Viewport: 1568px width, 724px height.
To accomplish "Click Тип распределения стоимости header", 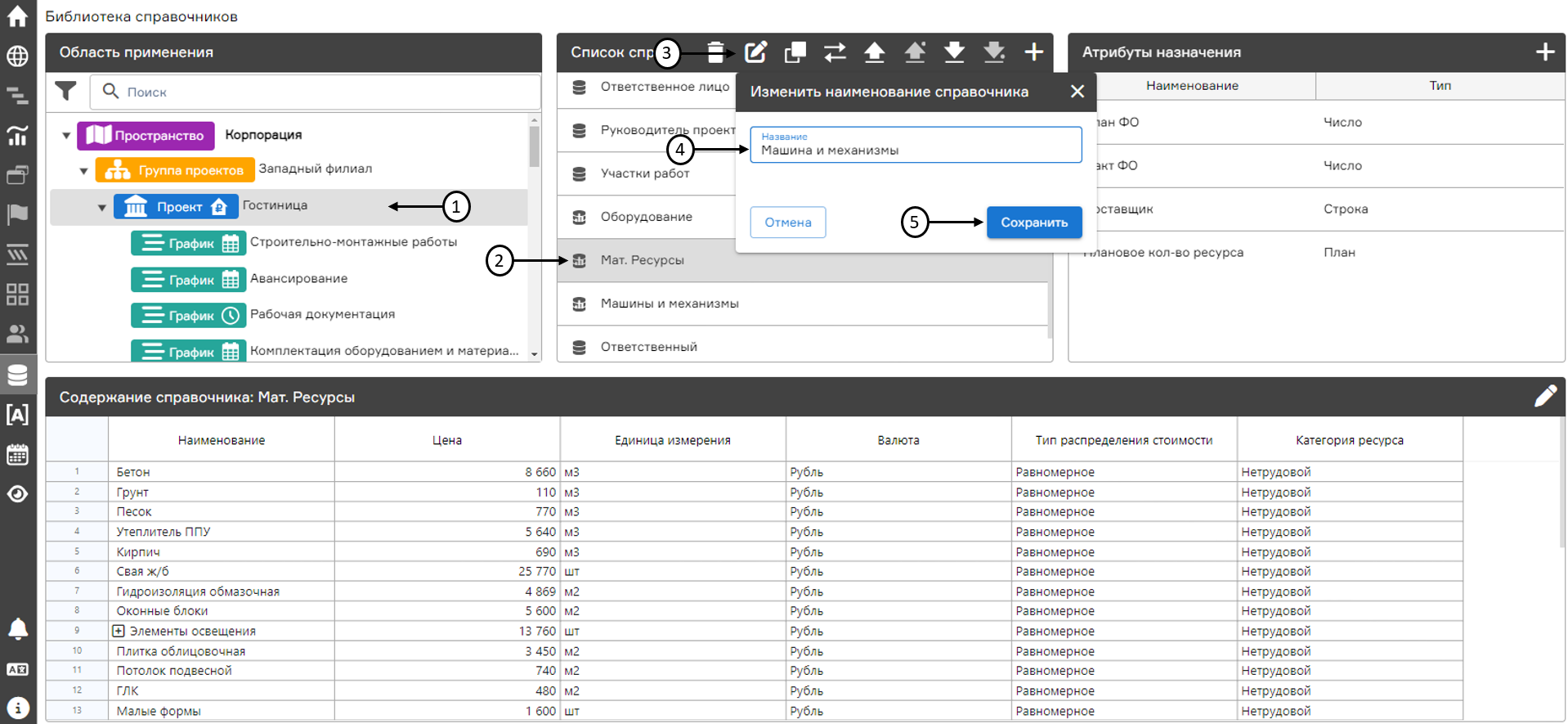I will [x=1124, y=440].
